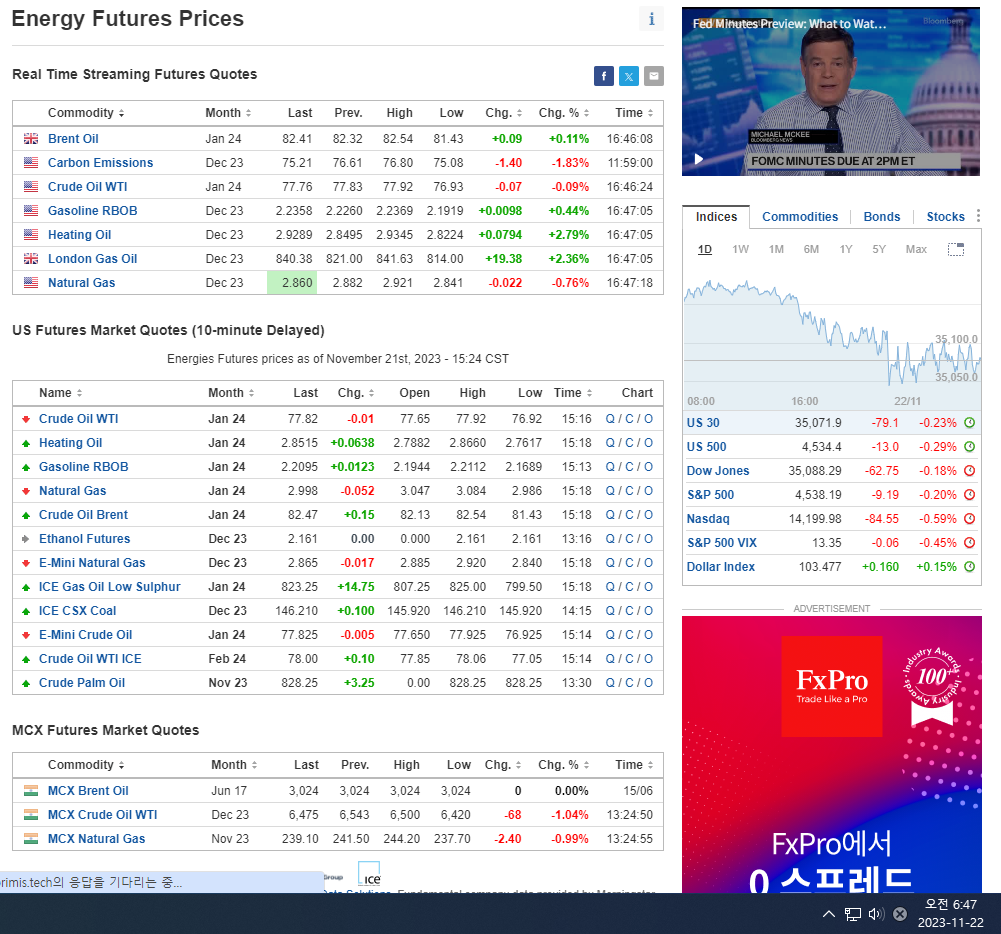Click the down arrow beside delayed Crude Oil WTI
The image size is (1001, 934).
click(x=26, y=419)
